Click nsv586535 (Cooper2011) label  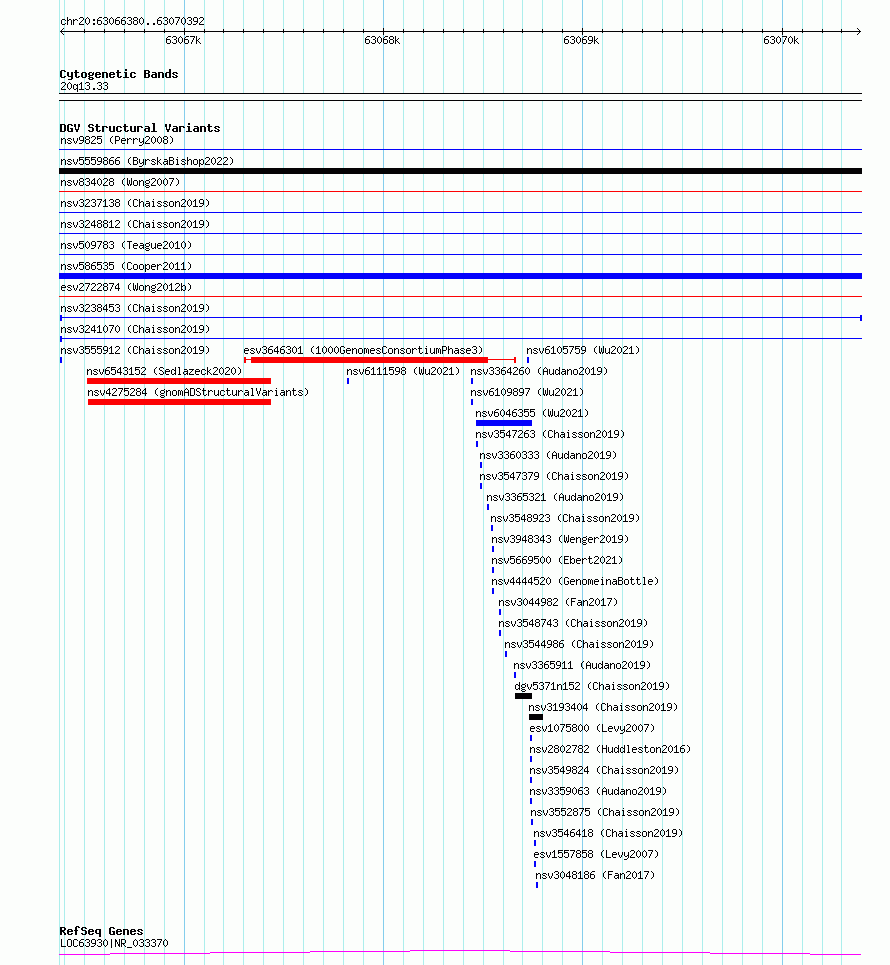[126, 266]
